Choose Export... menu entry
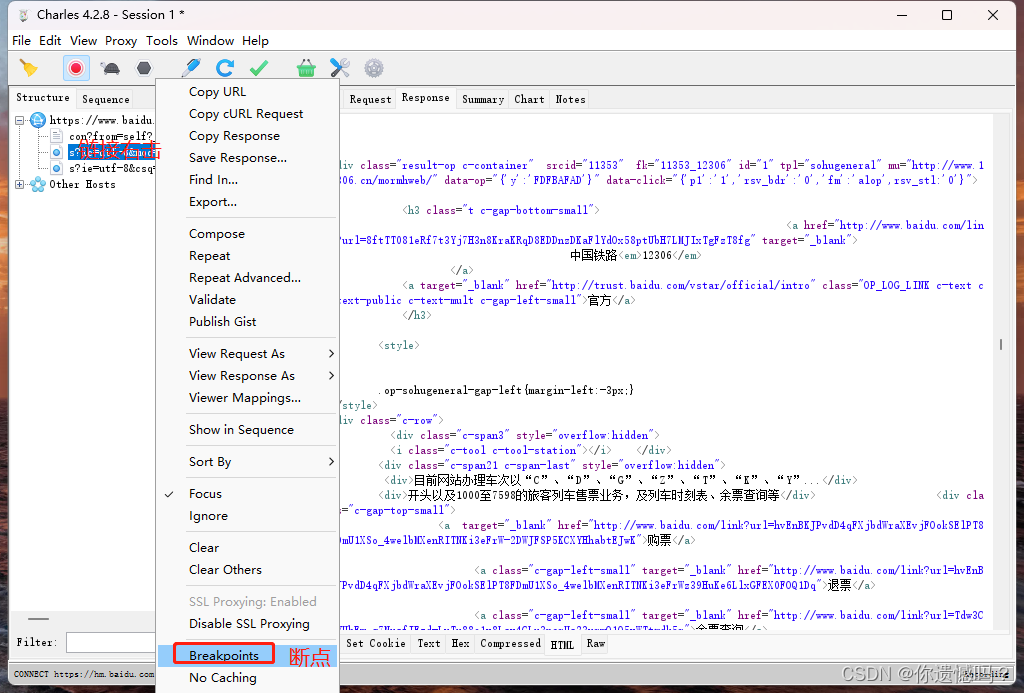 point(213,202)
